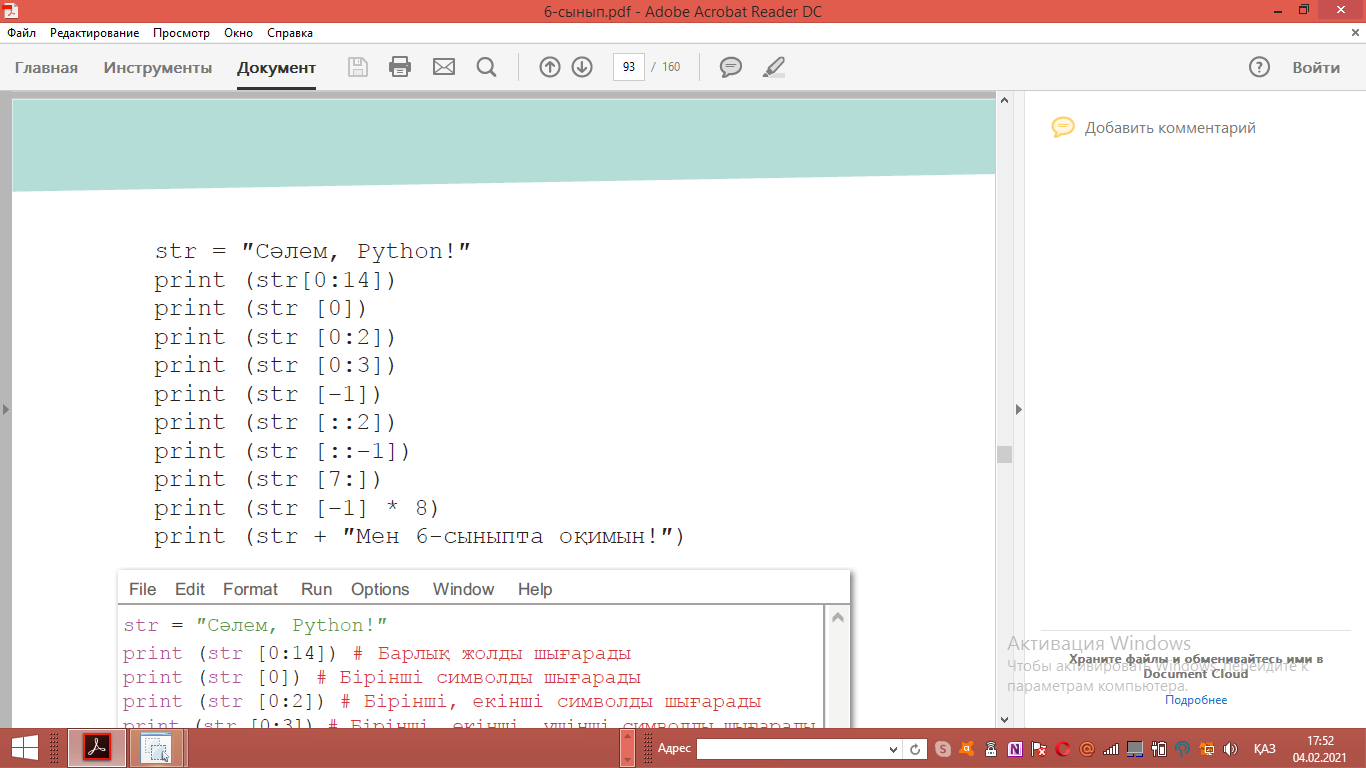Open the Окно menu

[239, 33]
